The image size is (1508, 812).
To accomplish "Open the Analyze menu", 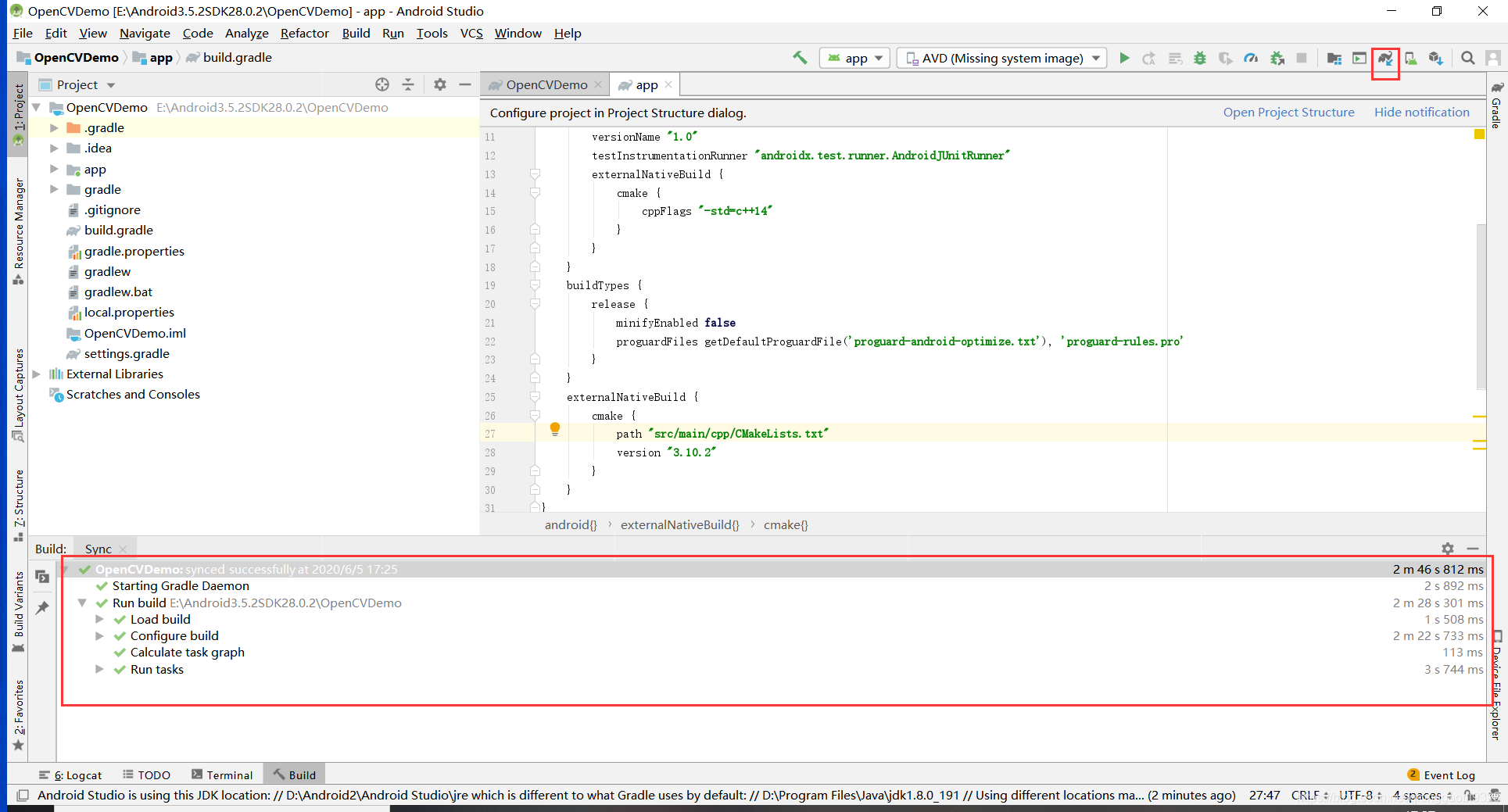I will pos(246,33).
